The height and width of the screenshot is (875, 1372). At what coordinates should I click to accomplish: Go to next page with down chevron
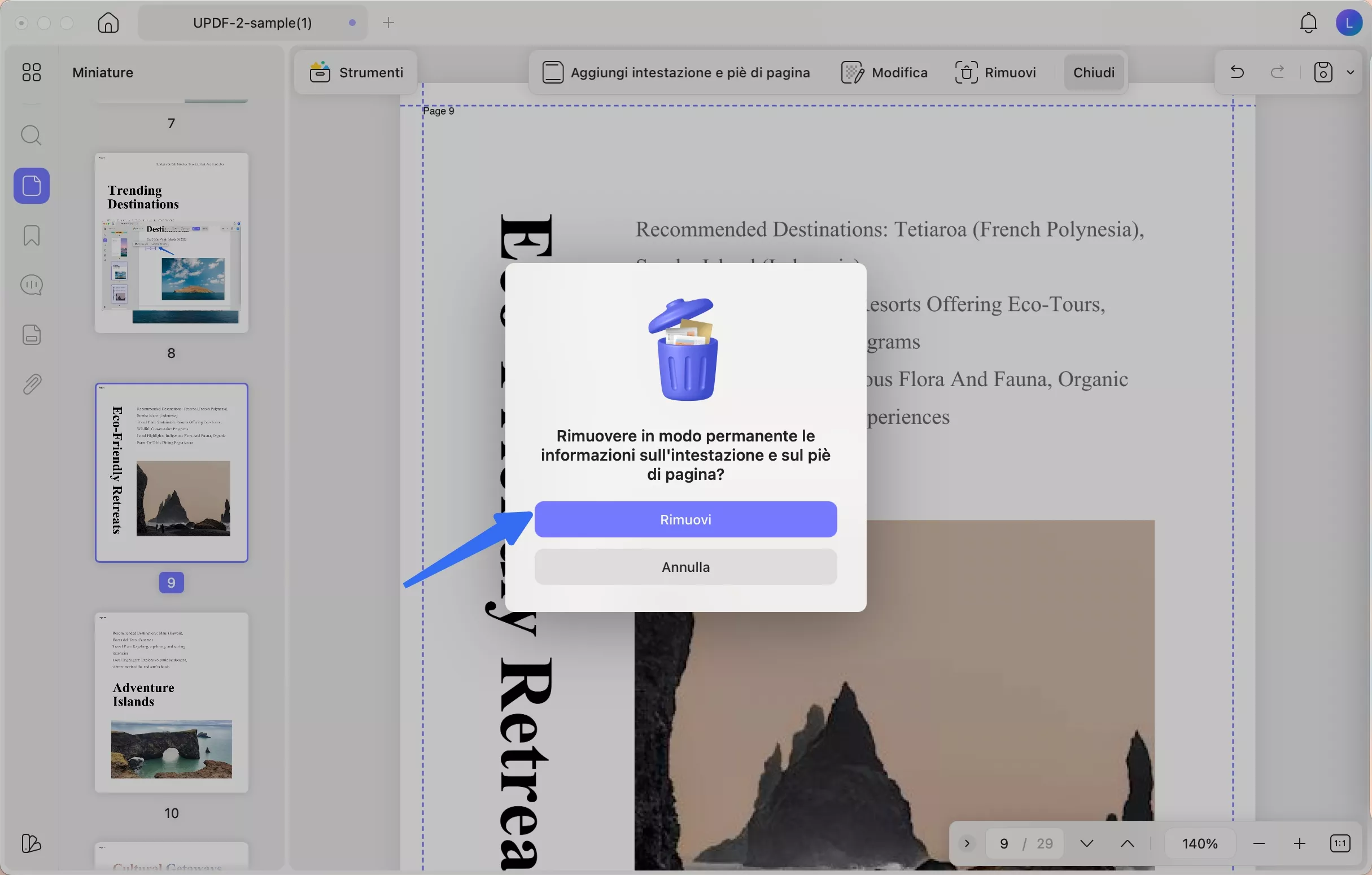pyautogui.click(x=1085, y=843)
